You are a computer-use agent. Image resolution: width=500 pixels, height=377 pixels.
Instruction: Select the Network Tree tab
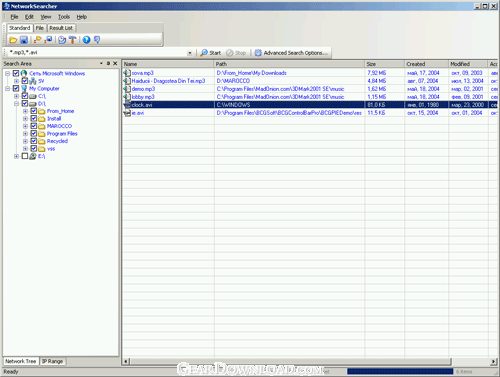point(21,361)
